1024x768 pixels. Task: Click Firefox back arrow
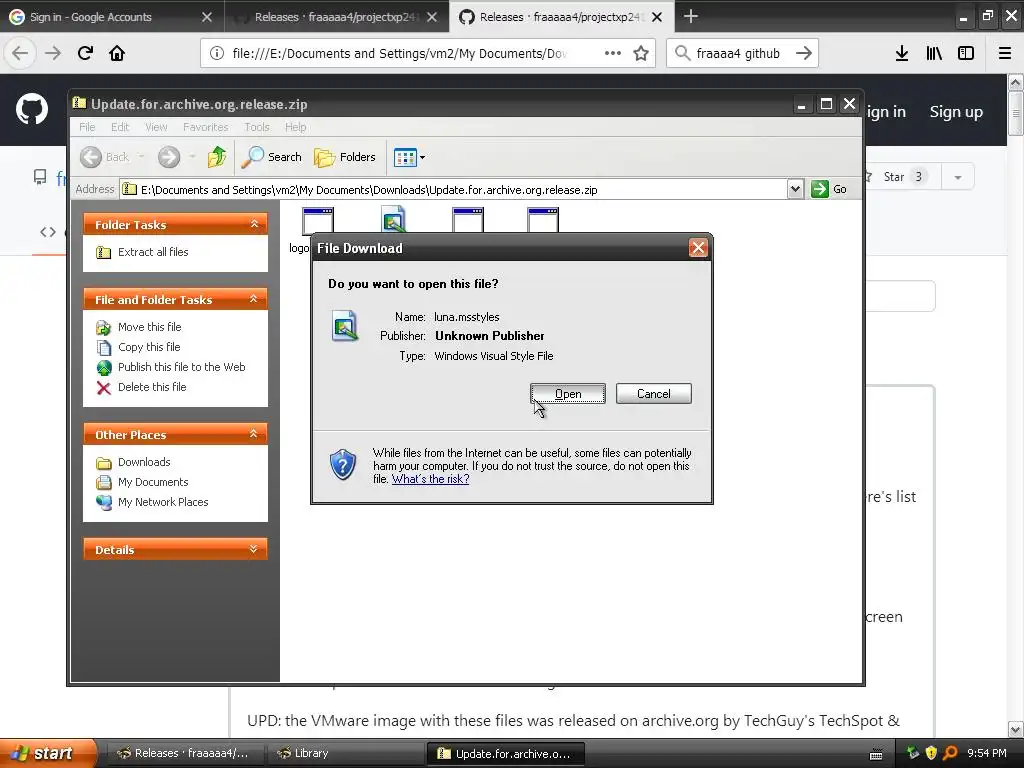point(20,53)
